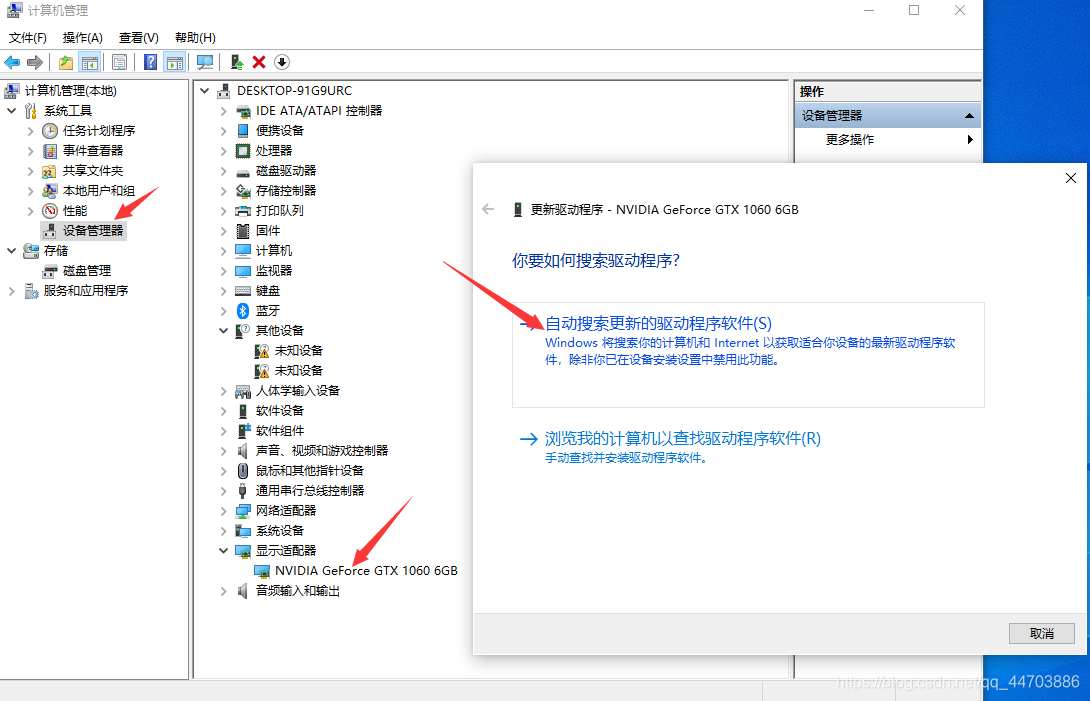Click the 便携设备 icon
This screenshot has width=1090, height=701.
243,131
